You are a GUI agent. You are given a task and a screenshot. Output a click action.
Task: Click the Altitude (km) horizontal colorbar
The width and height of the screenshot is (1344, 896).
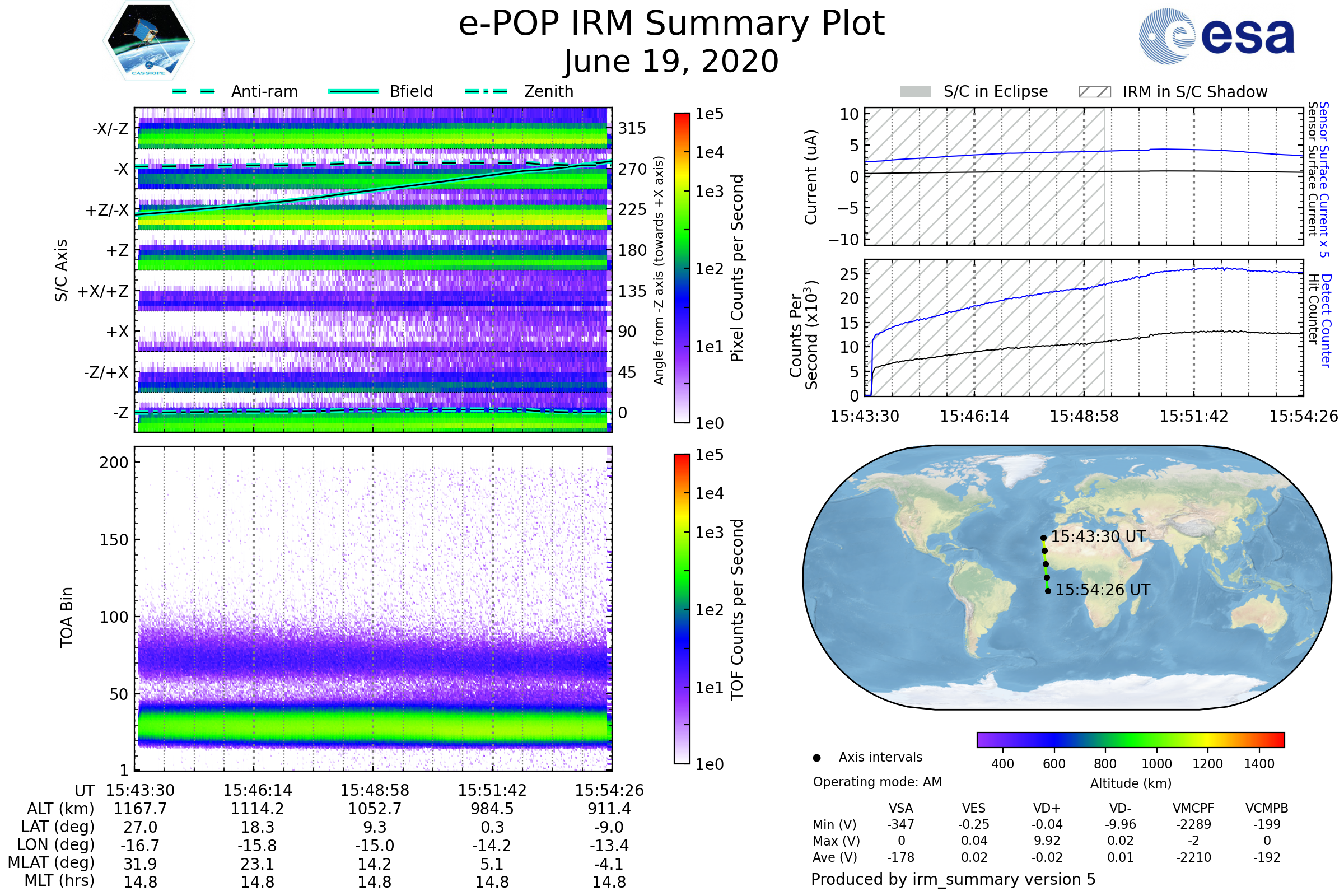(1130, 739)
